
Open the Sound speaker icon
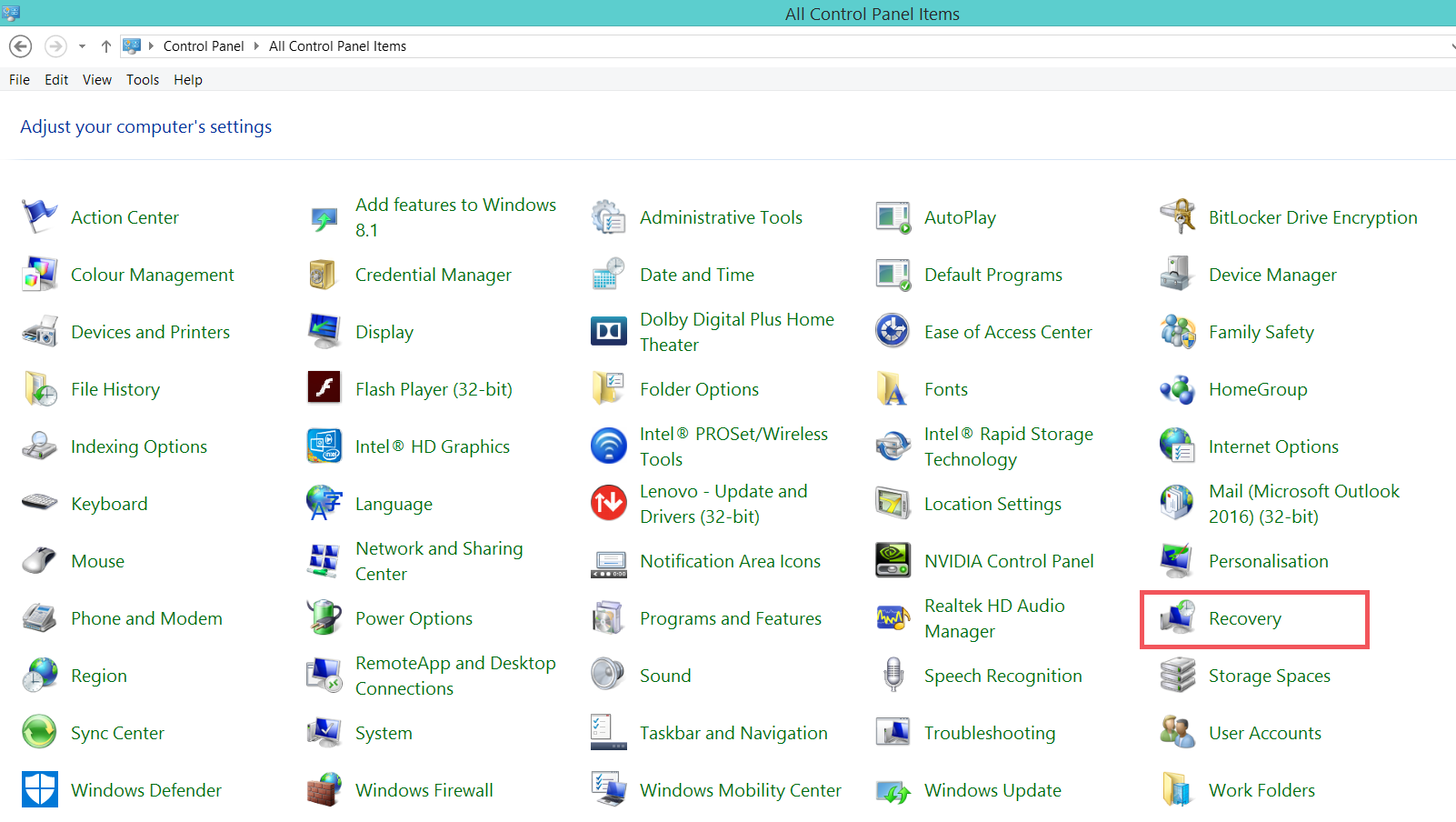tap(608, 676)
